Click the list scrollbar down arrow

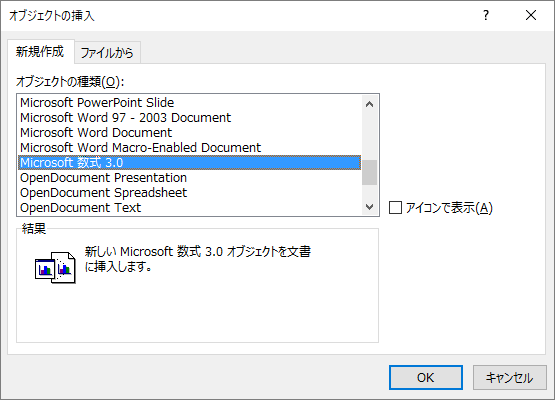pyautogui.click(x=370, y=207)
